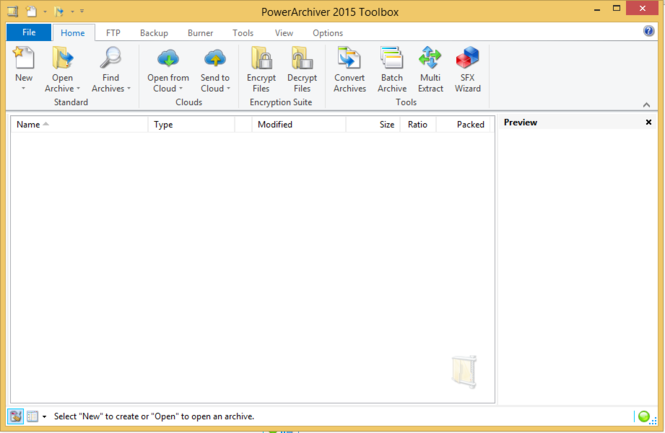Sort by the Packed column header
This screenshot has height=433, width=665.
(463, 124)
